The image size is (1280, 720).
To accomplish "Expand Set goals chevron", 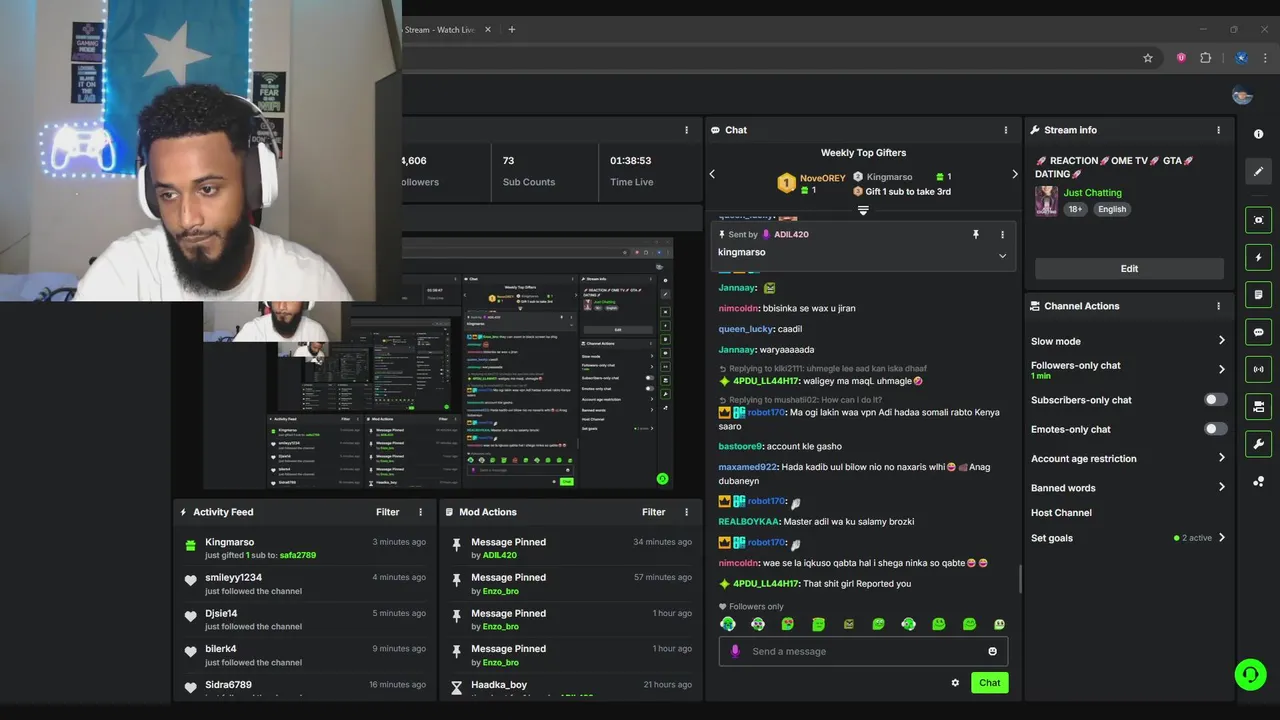I will 1221,538.
